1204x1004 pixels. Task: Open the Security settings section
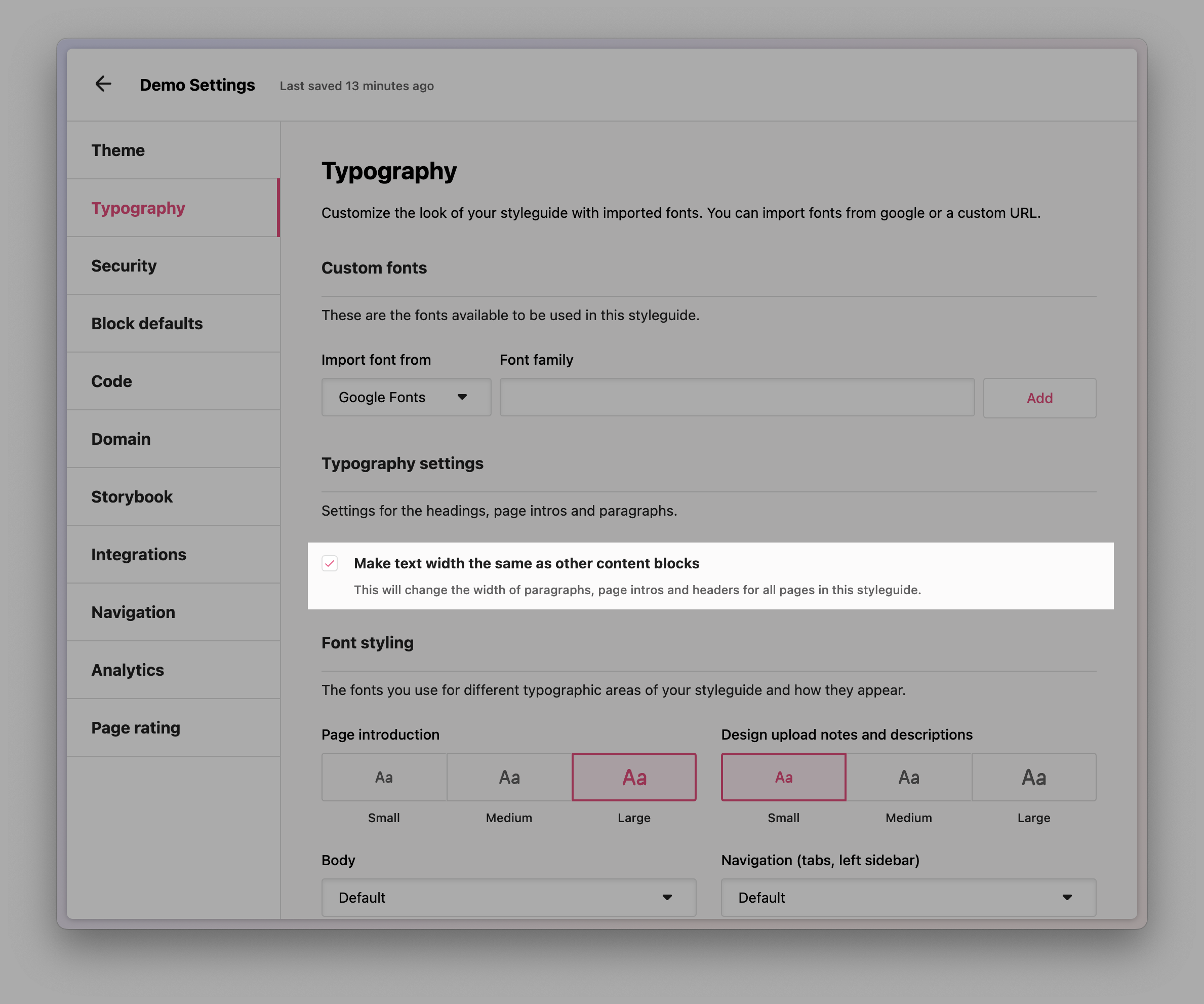coord(173,266)
